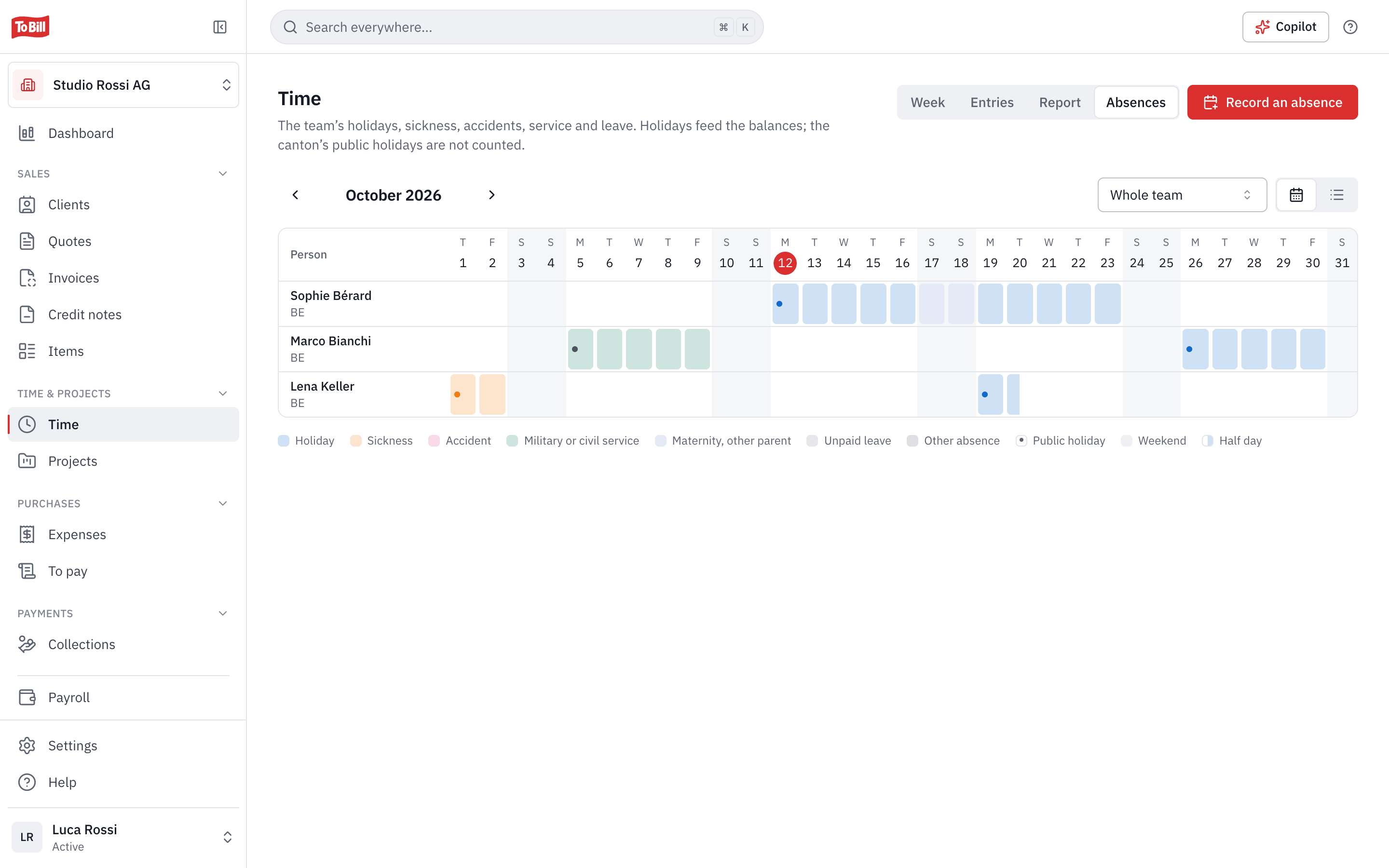Screen dimensions: 1389x868
Task: Open Help in the sidebar
Action: click(123, 782)
